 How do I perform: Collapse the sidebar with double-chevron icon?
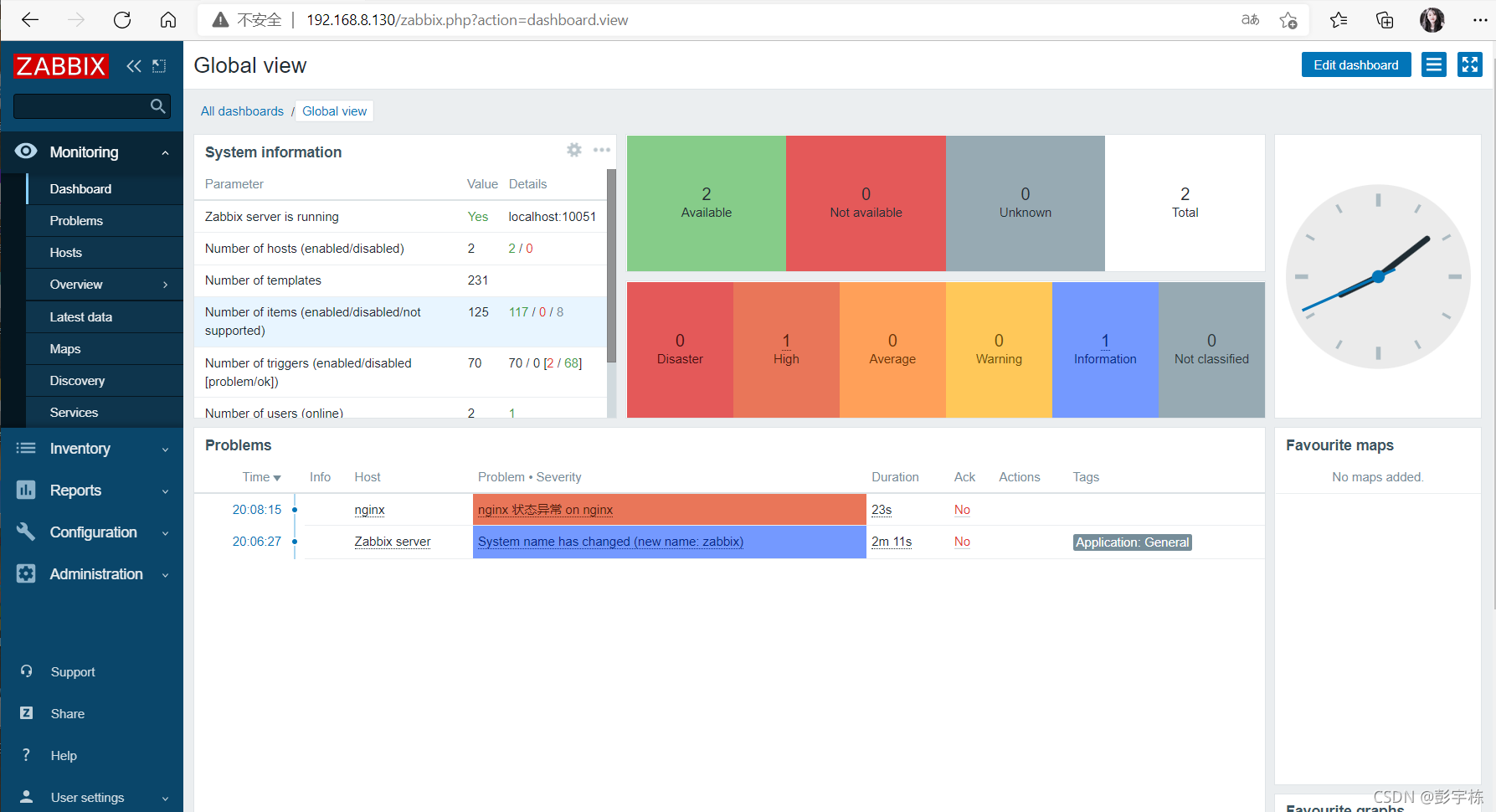pos(134,66)
